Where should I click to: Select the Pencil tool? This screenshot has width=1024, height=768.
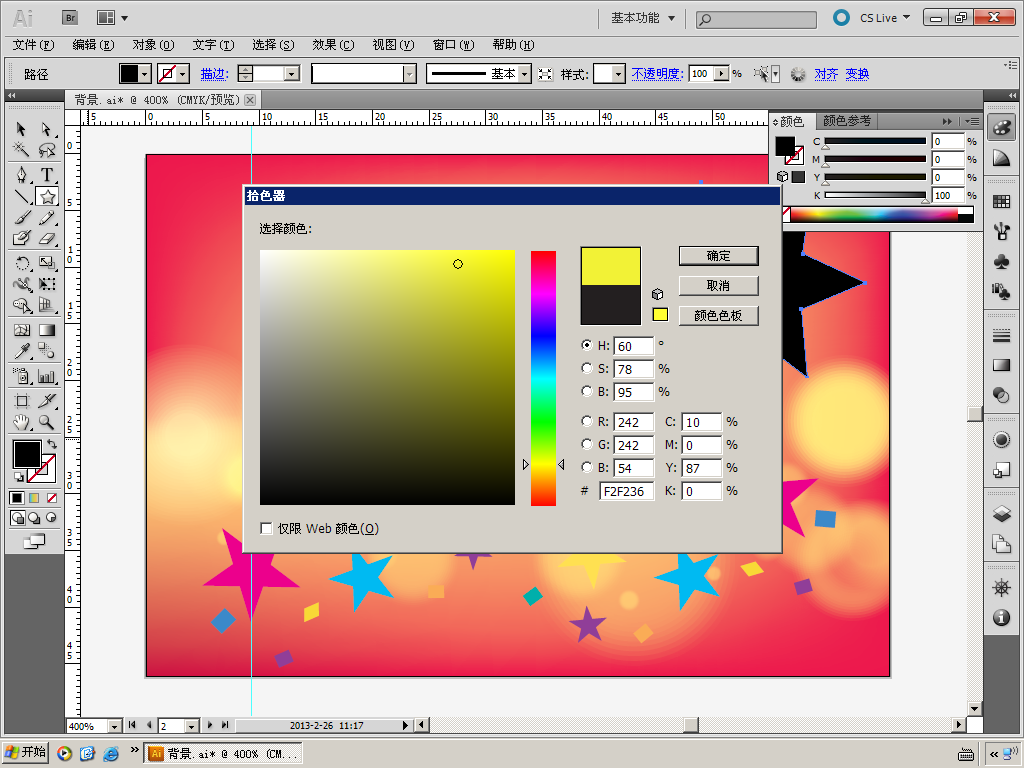[x=46, y=217]
